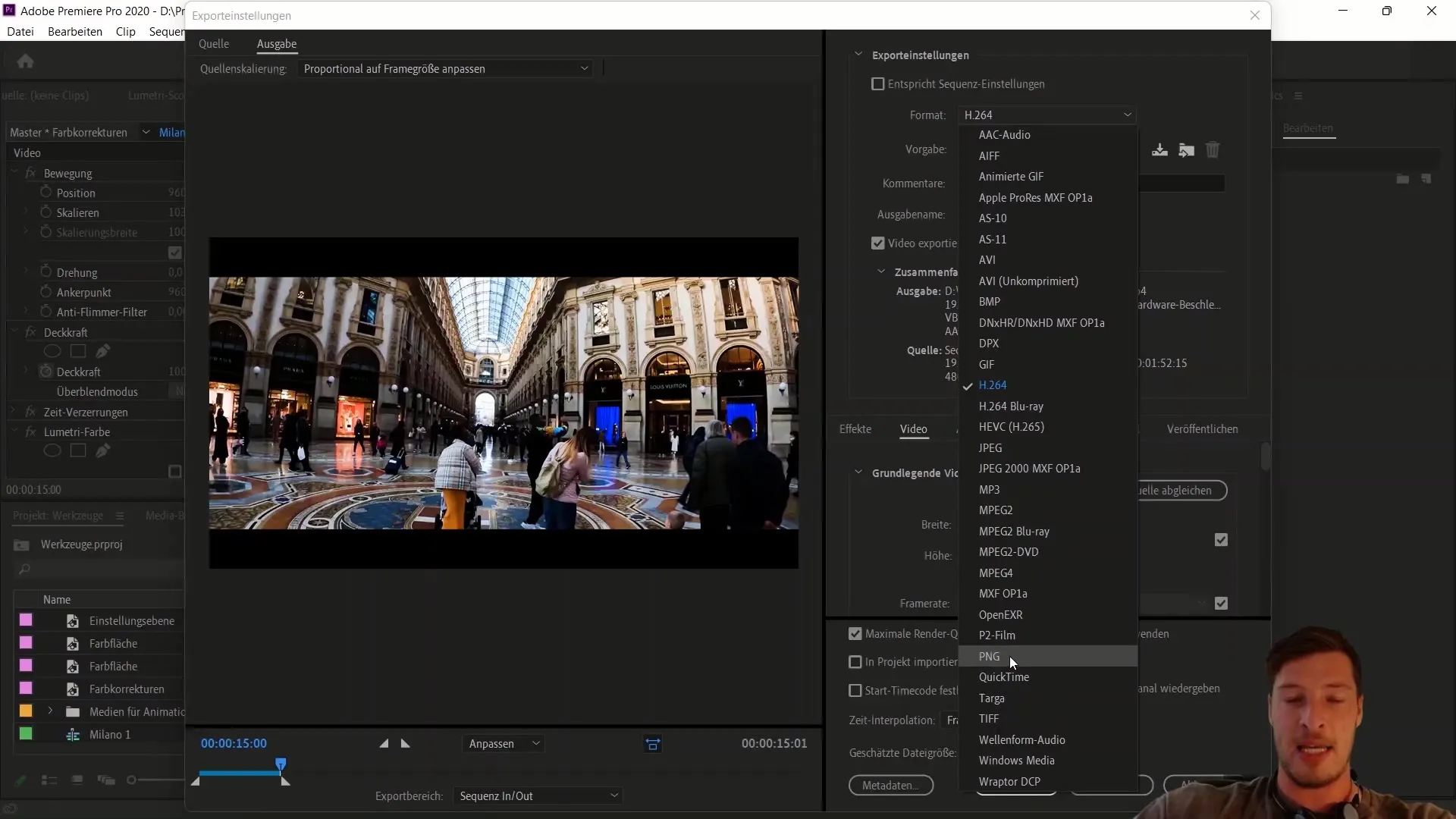The image size is (1456, 819).
Task: Click the pink label swatch of Einstellungsebene
Action: [26, 620]
